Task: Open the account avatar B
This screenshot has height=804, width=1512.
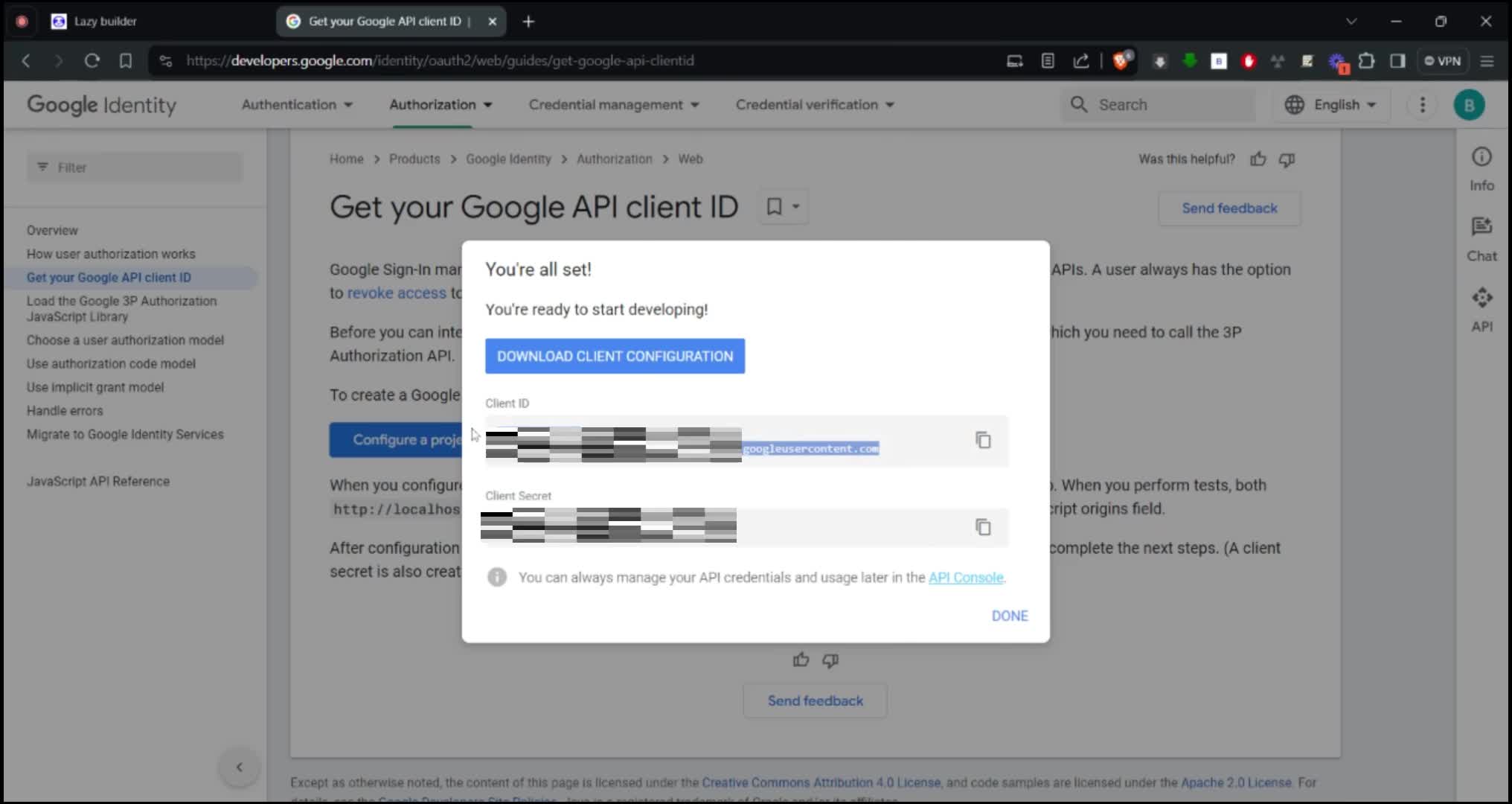Action: coord(1469,105)
